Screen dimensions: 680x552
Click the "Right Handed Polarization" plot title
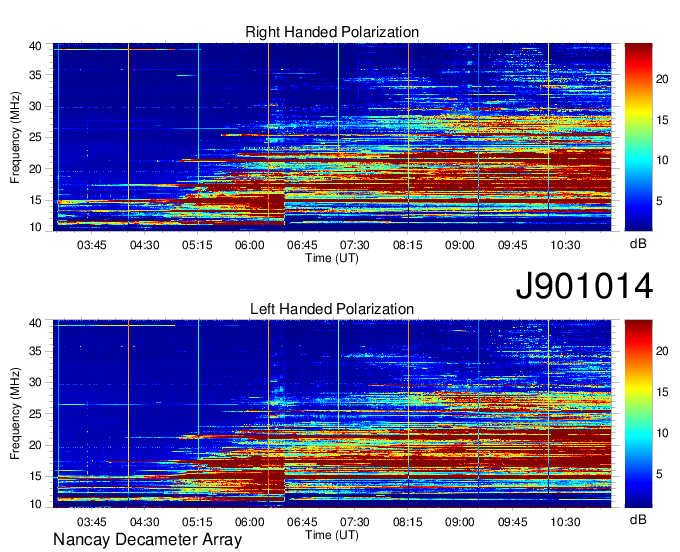(332, 32)
